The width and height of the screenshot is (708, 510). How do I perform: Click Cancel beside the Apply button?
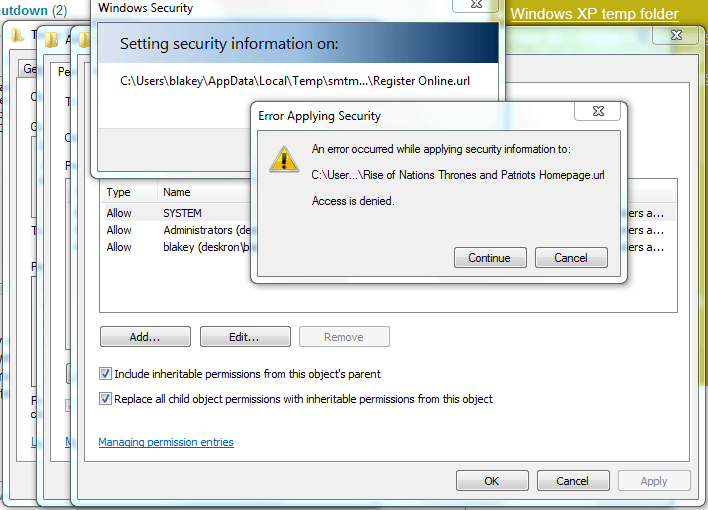click(572, 481)
